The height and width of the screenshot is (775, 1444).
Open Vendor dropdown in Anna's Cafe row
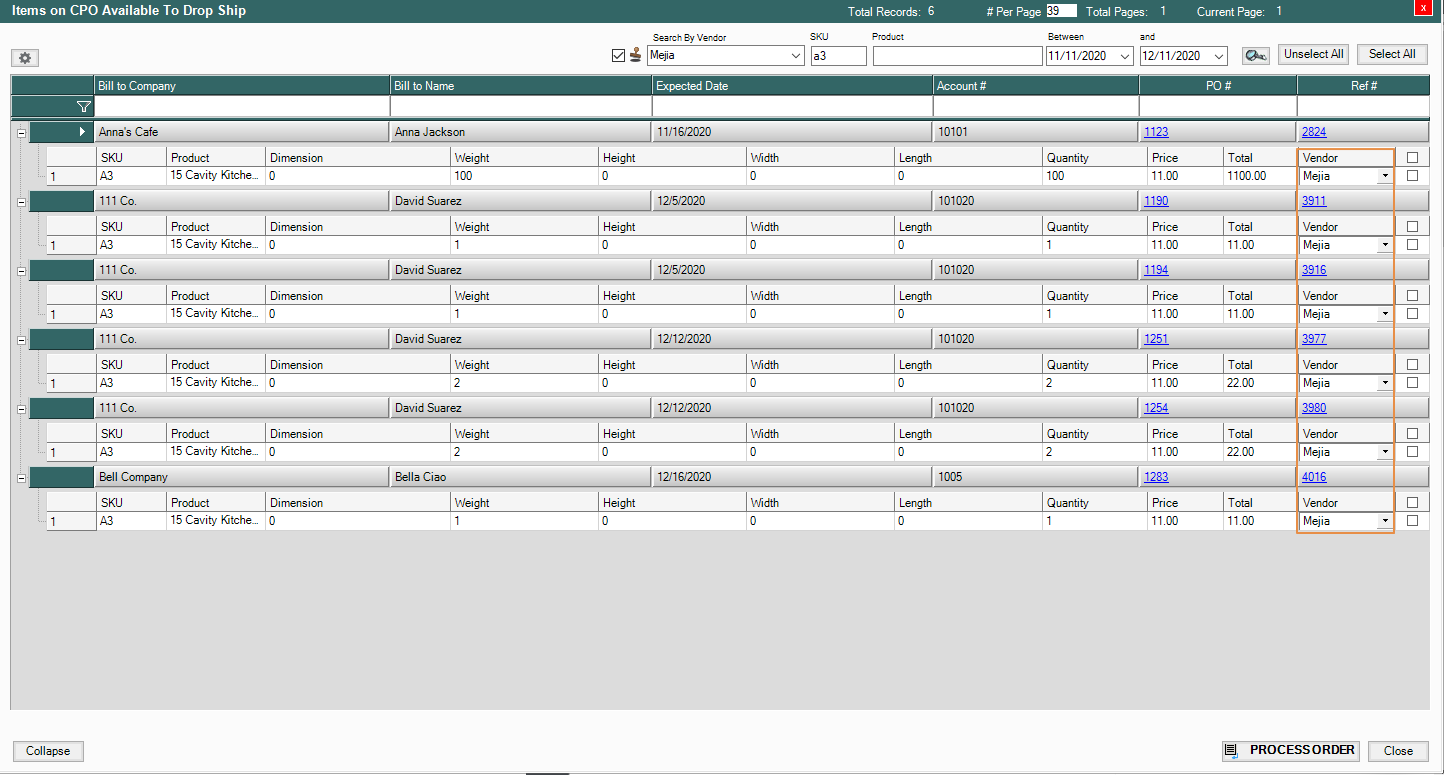tap(1384, 176)
